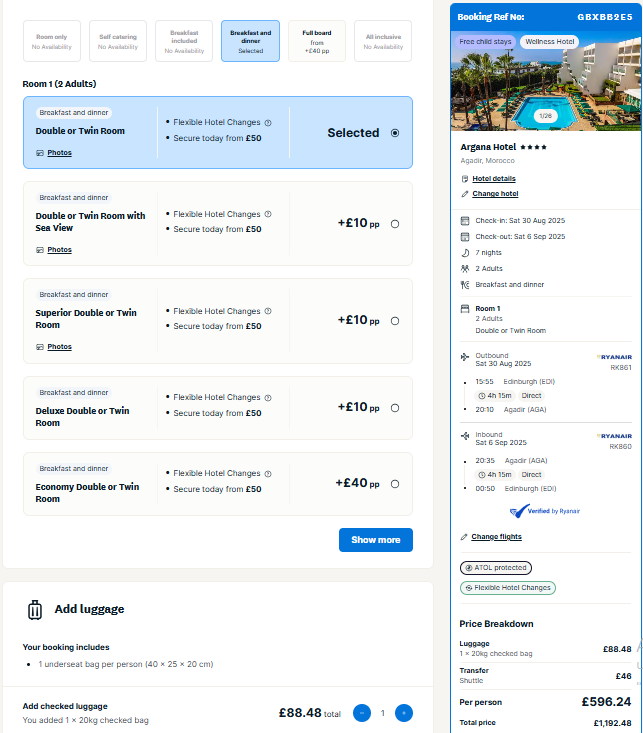Select the Room only board option
Screen dimensions: 643x733
click(52, 41)
